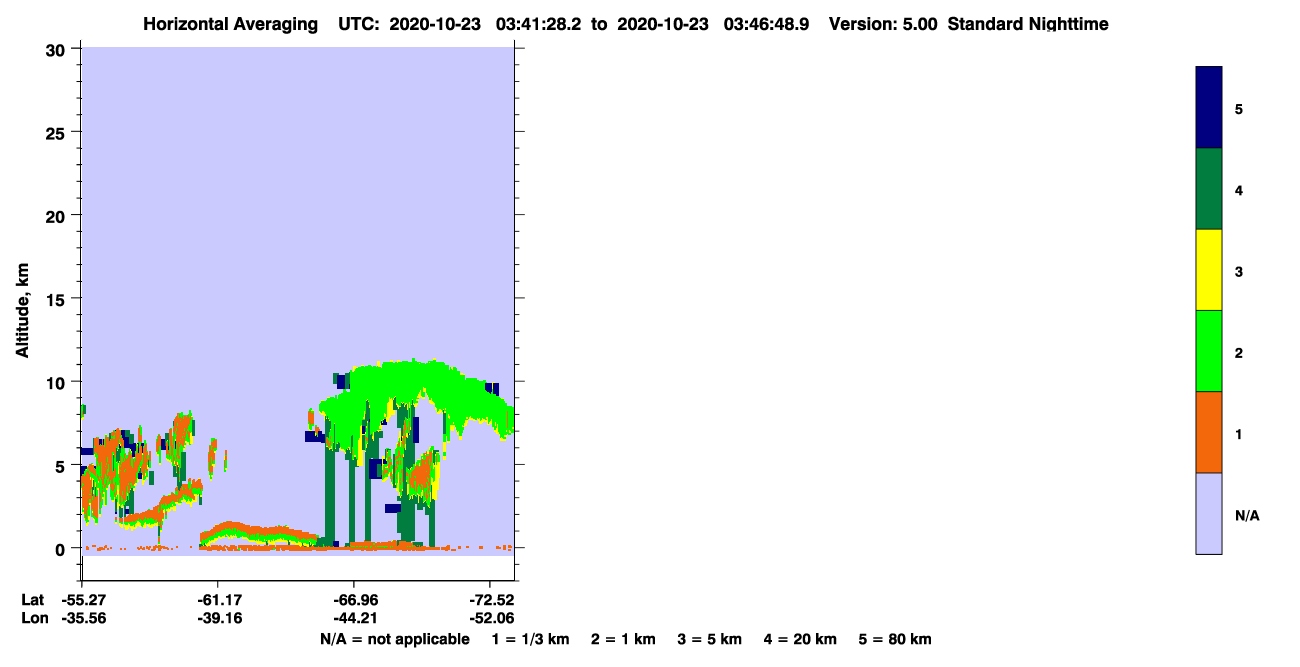Click the latitude value -61.17
Screen dimensions: 1300x667
coord(219,600)
